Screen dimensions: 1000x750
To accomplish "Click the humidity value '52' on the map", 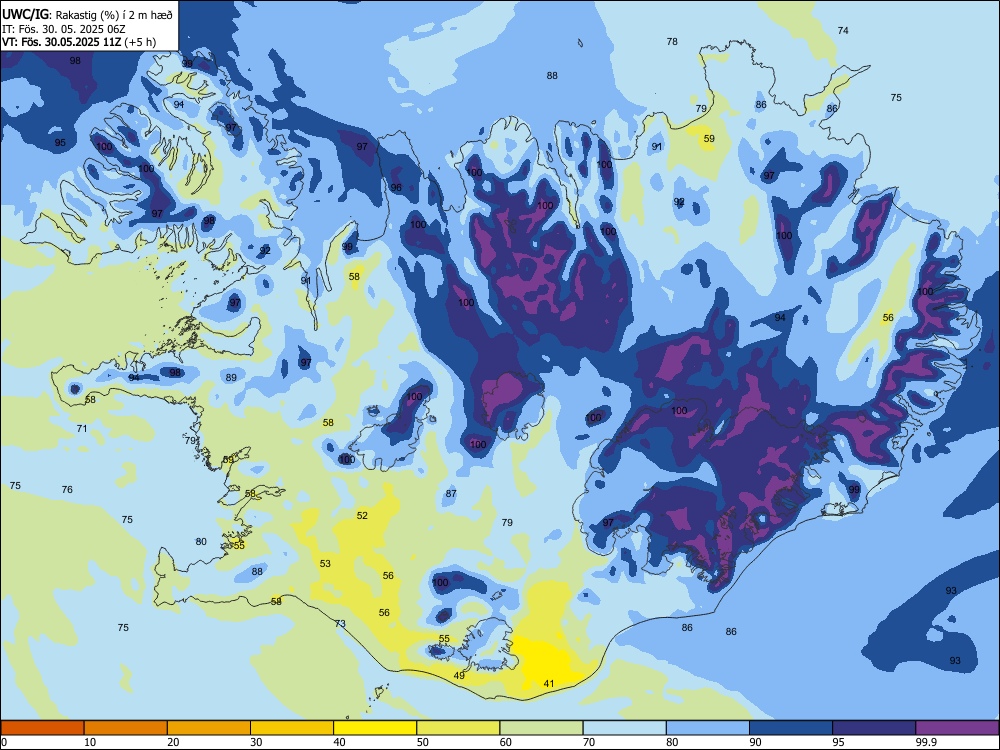I will (x=362, y=515).
